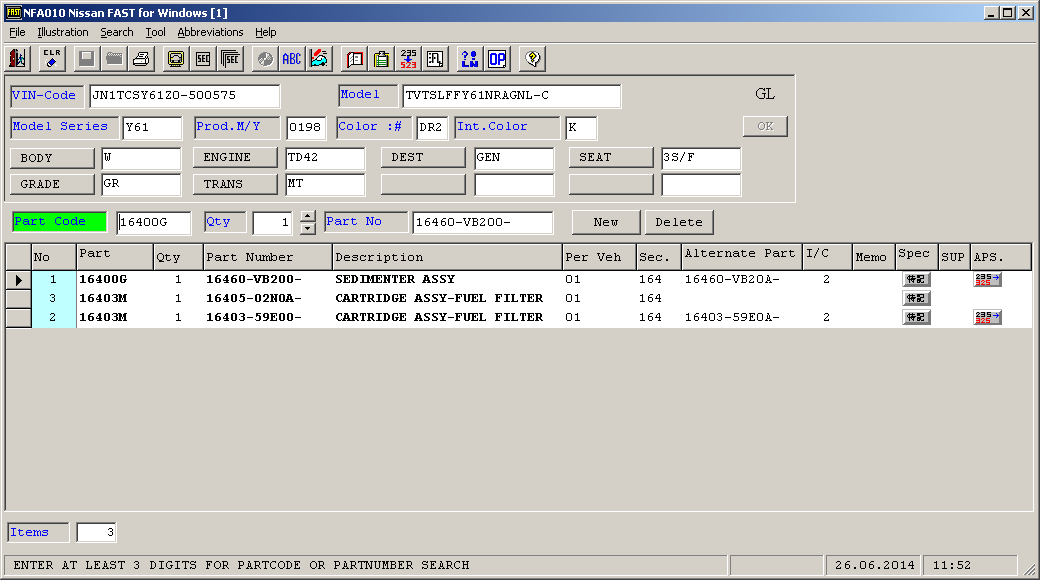Click the exit door toolbar icon

17,59
